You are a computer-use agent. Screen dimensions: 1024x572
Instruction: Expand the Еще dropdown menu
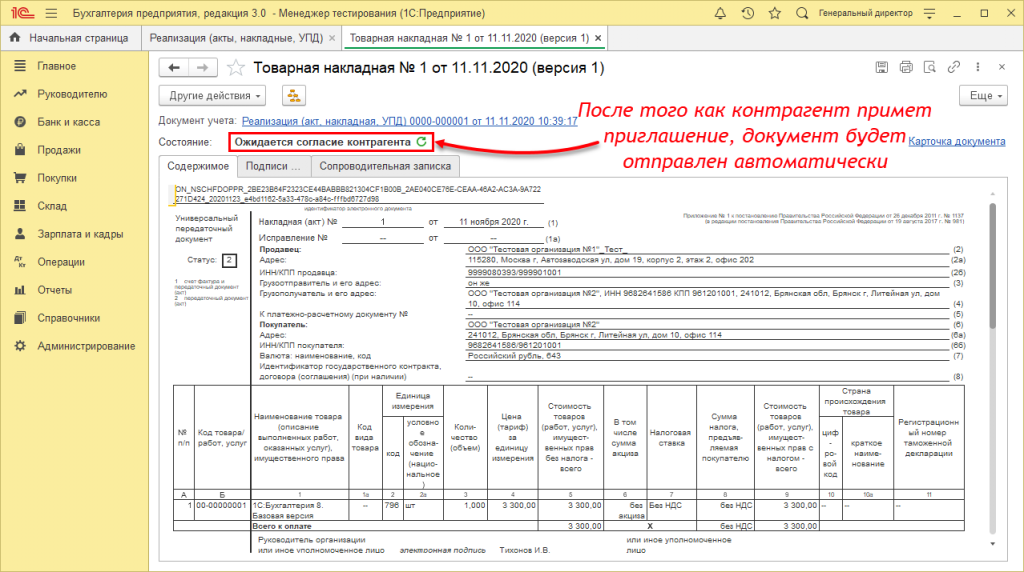click(984, 95)
